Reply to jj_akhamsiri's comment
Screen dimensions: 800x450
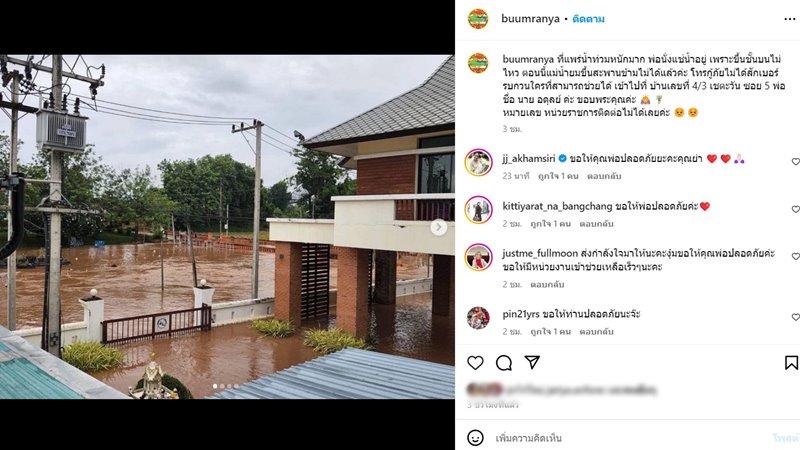click(x=604, y=176)
